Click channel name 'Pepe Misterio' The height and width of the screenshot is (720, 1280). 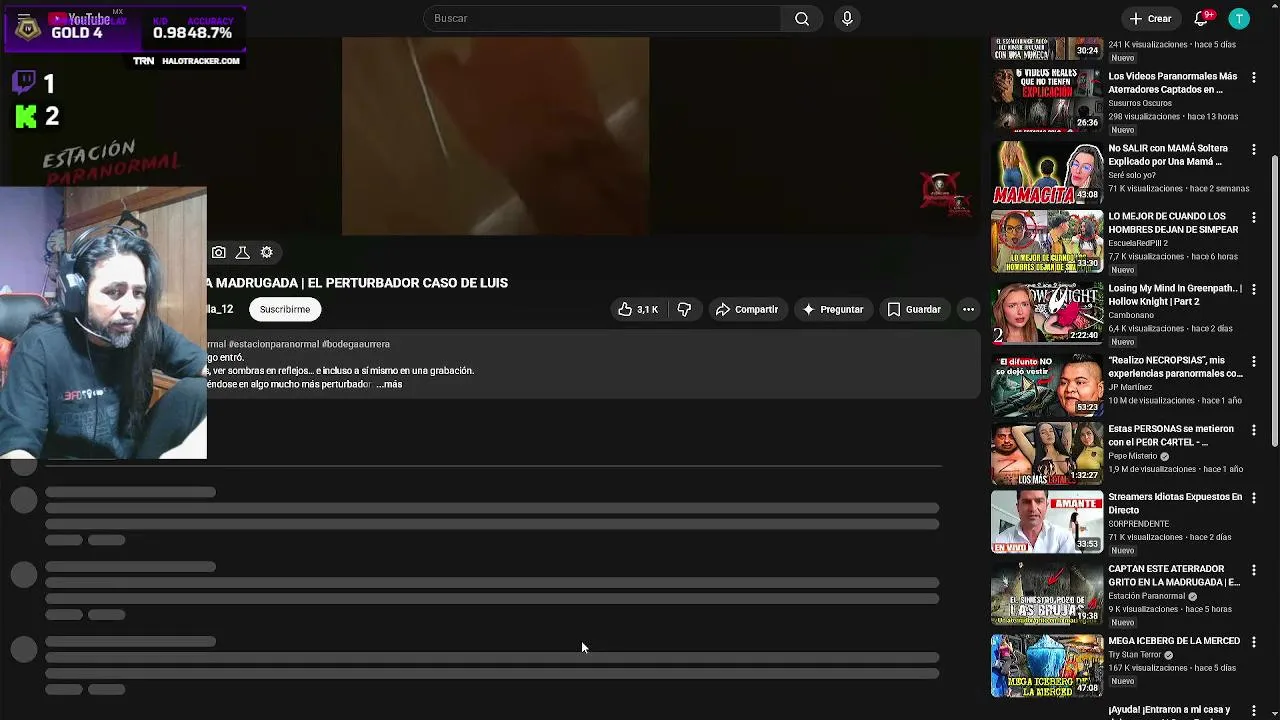point(1133,456)
